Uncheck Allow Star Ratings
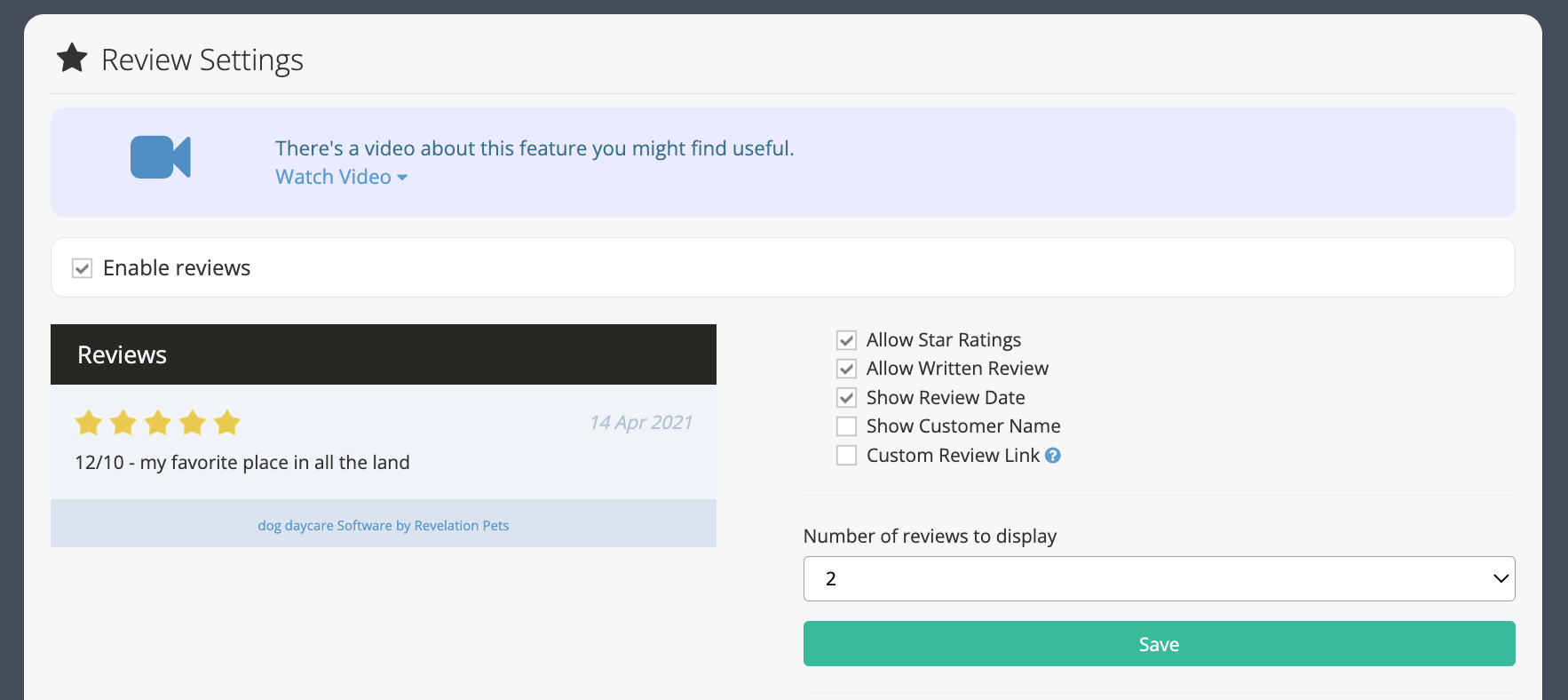 847,340
